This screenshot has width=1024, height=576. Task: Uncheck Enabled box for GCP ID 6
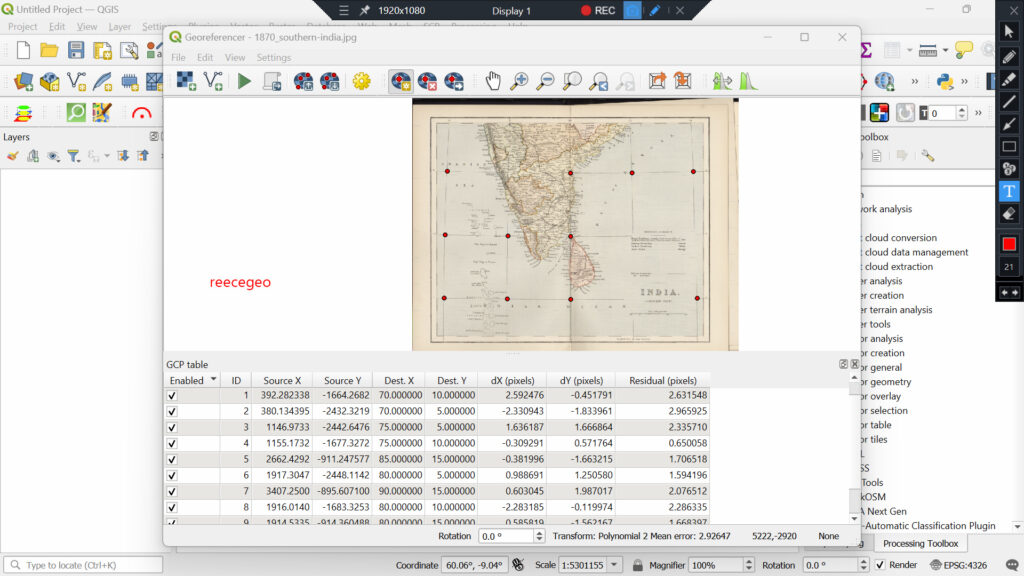(x=172, y=475)
